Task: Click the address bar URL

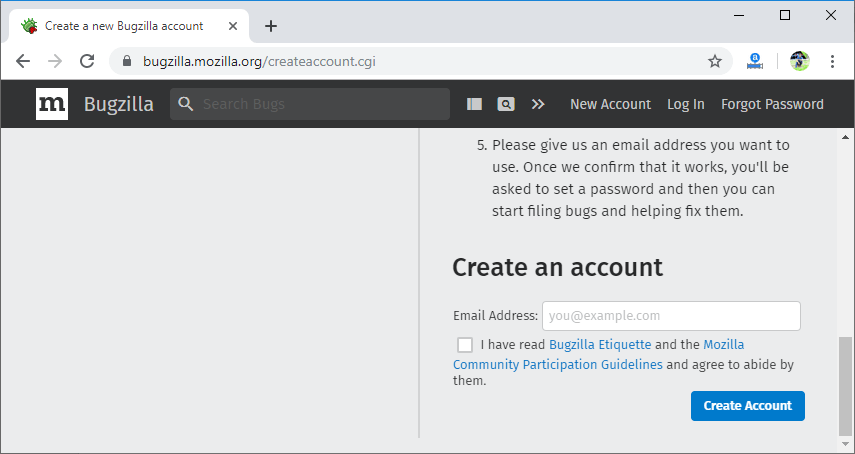Action: click(x=259, y=61)
